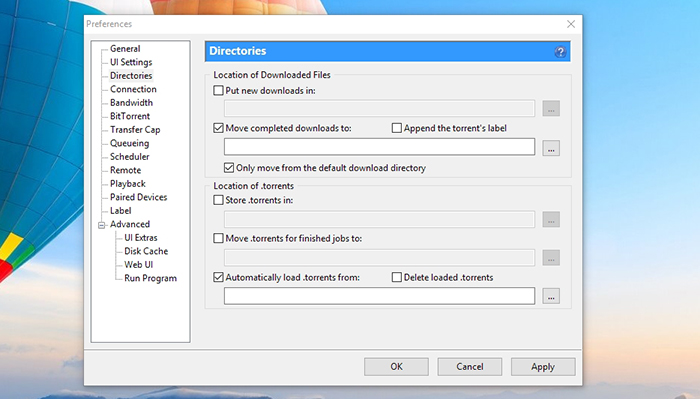Go to Connection settings
Screen dimensions: 700x399
[133, 89]
